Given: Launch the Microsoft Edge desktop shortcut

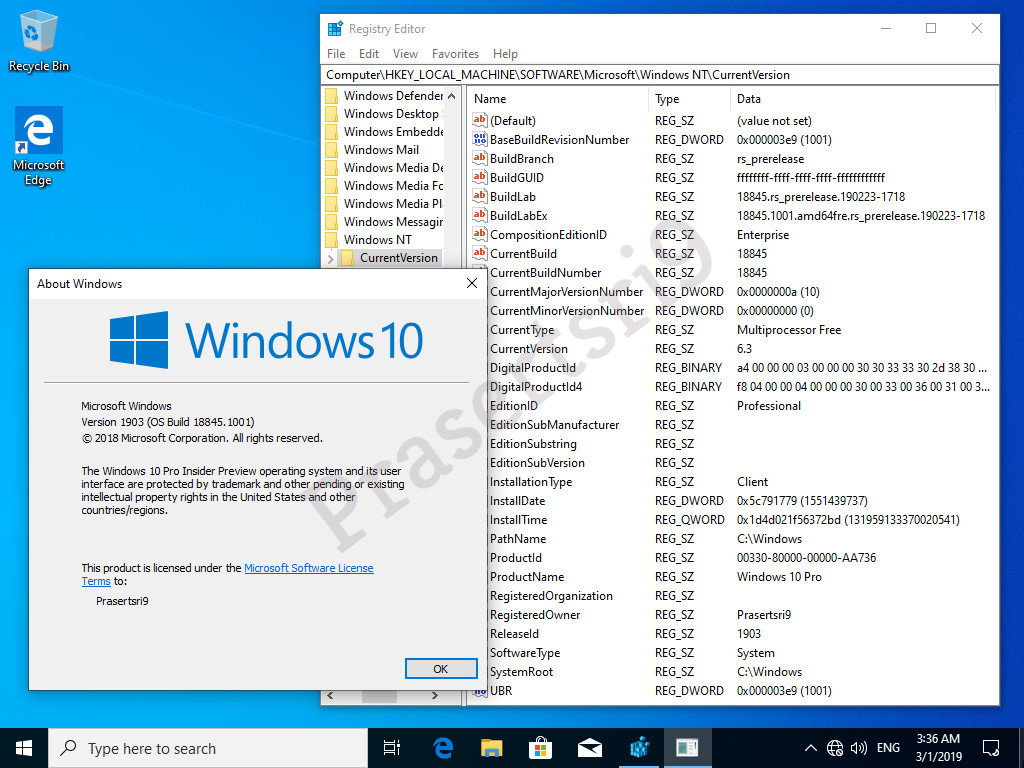Looking at the screenshot, I should pos(39,146).
